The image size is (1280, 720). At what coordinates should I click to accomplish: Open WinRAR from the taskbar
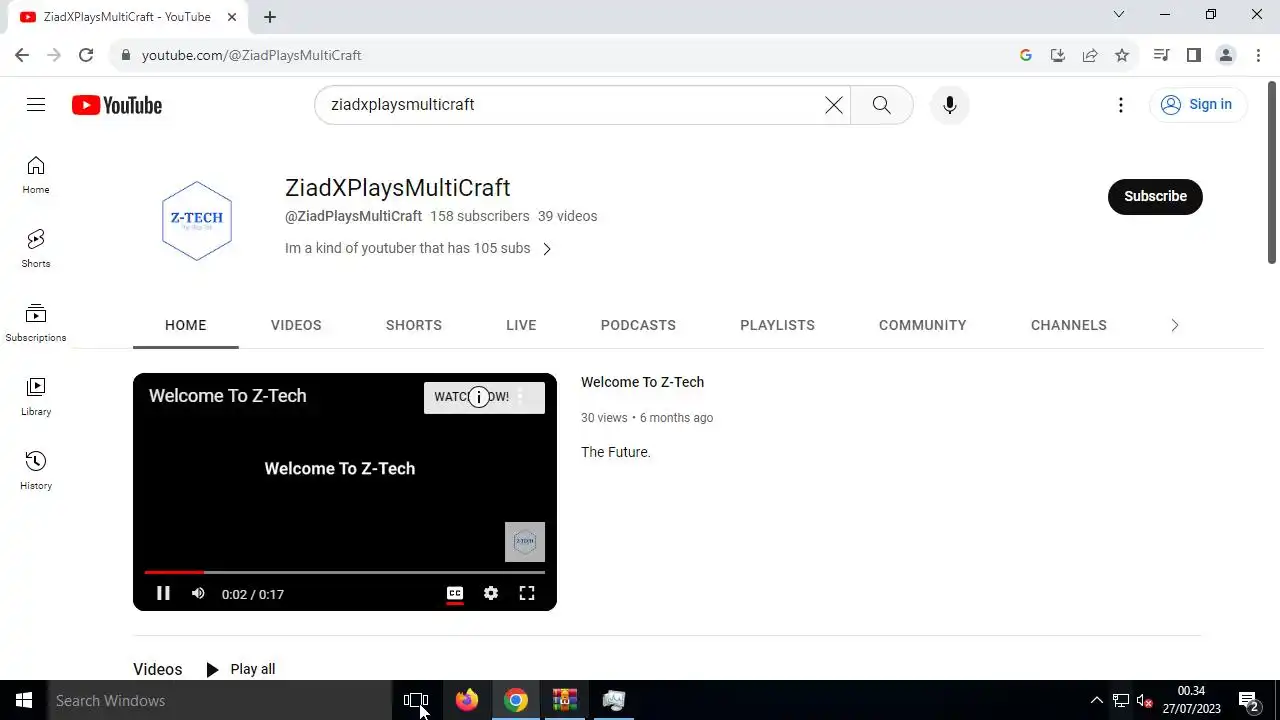[565, 700]
